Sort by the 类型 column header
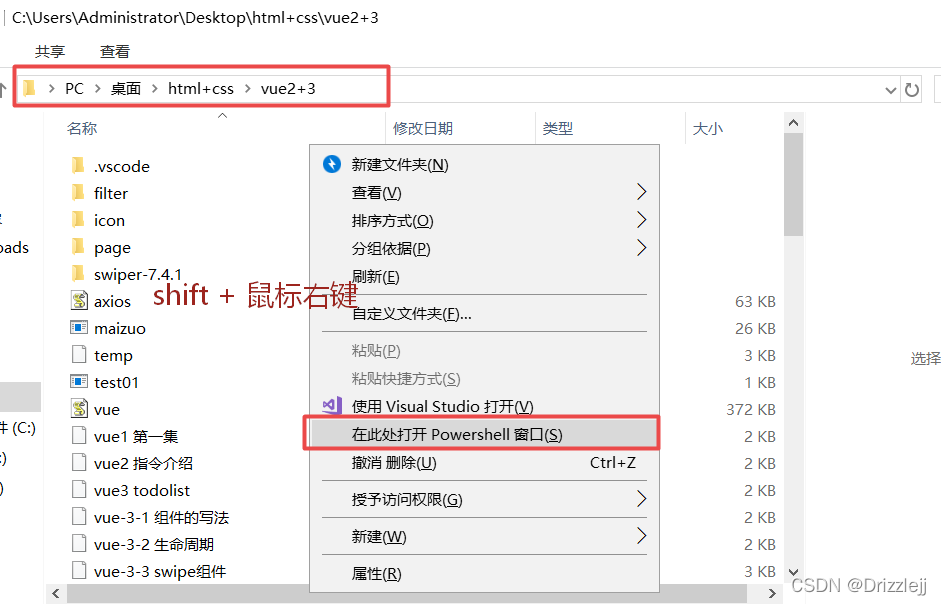Image resolution: width=941 pixels, height=605 pixels. pos(558,128)
